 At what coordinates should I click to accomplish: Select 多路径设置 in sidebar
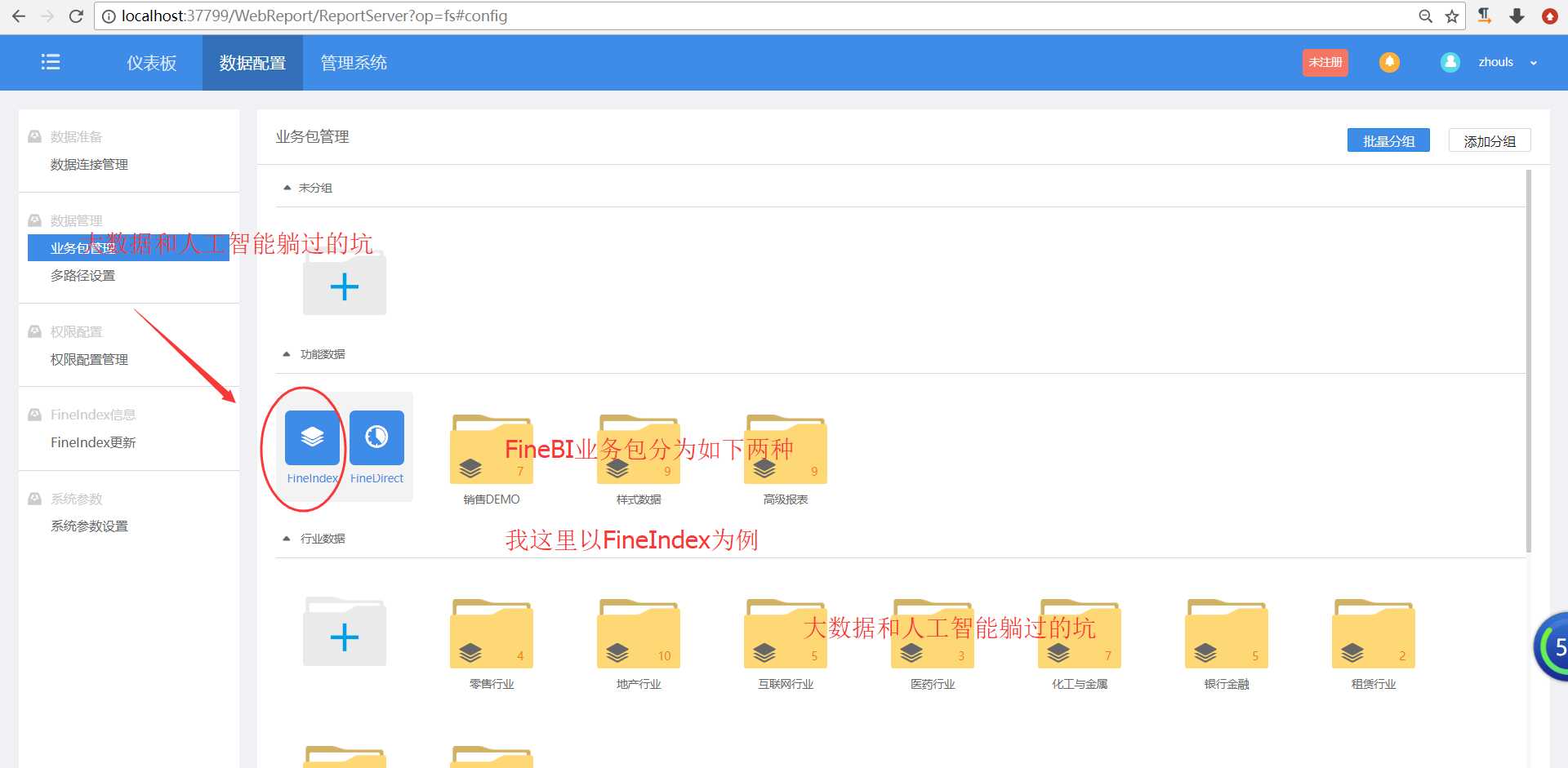[82, 276]
